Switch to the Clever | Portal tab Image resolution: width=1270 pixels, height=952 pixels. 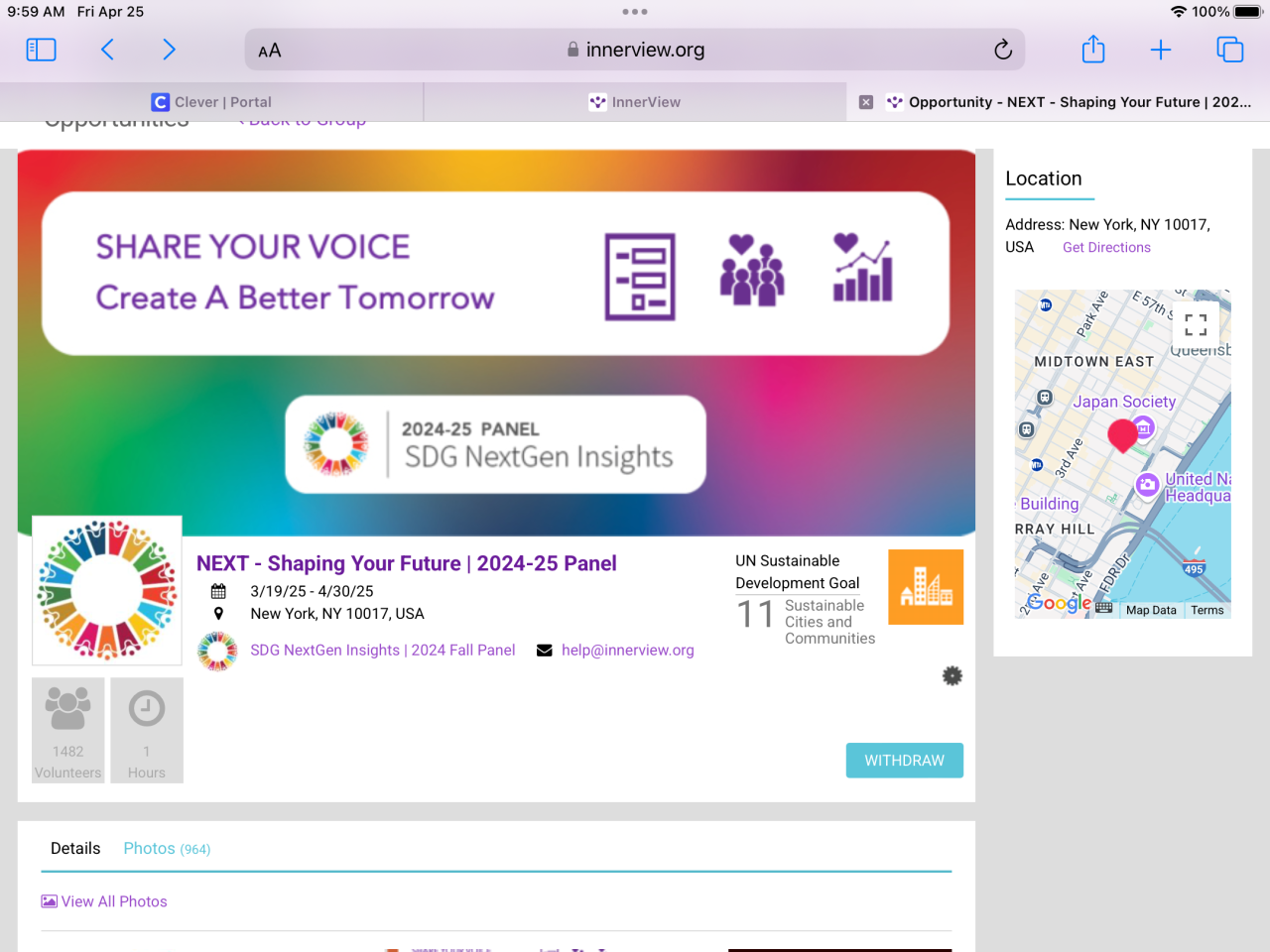[x=211, y=102]
